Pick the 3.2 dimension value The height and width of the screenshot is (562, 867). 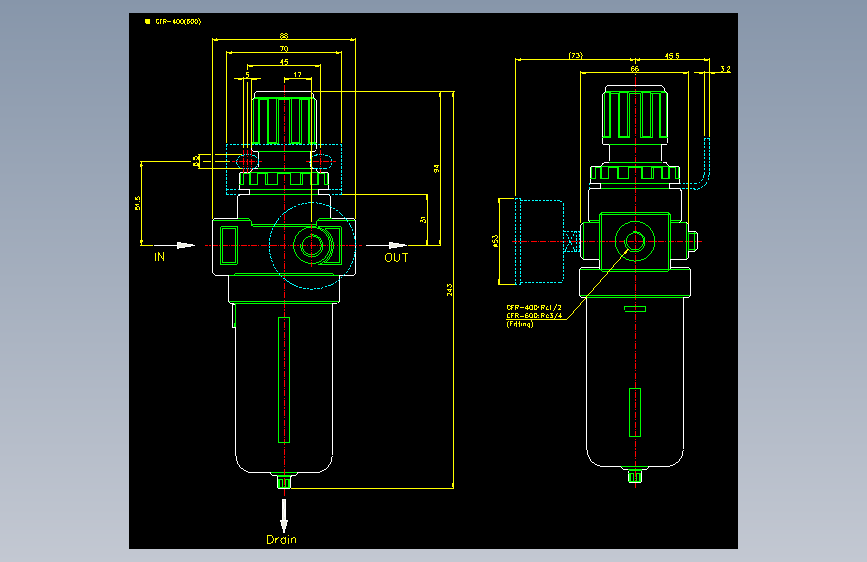click(725, 69)
